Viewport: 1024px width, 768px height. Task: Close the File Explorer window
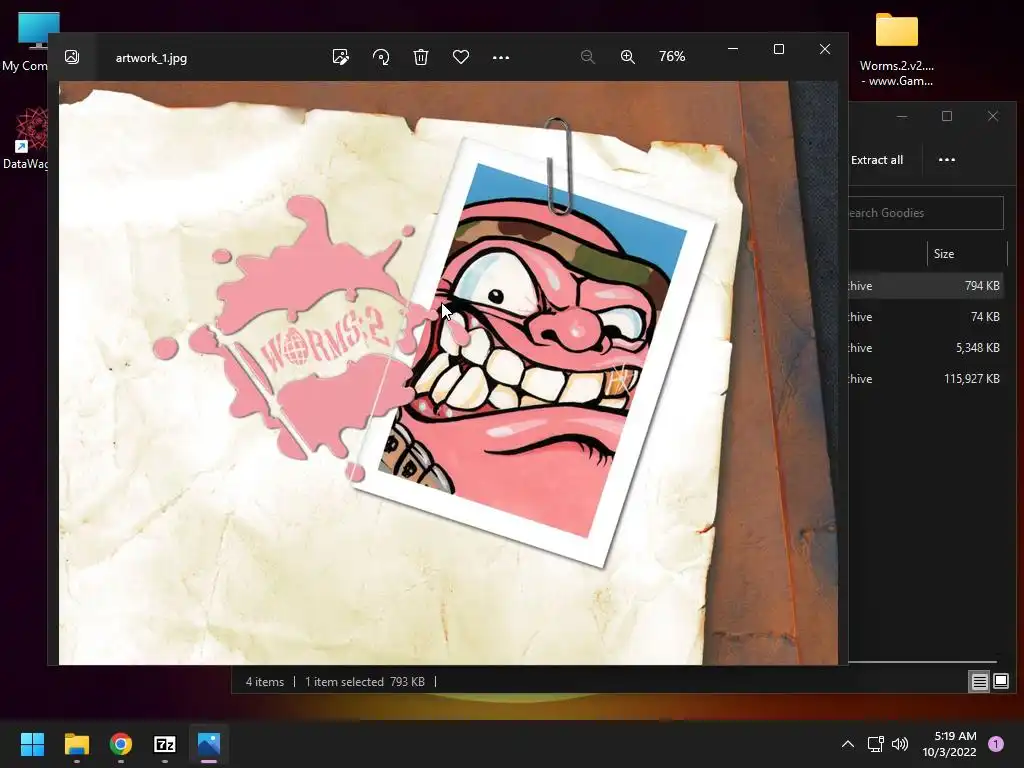[x=993, y=116]
